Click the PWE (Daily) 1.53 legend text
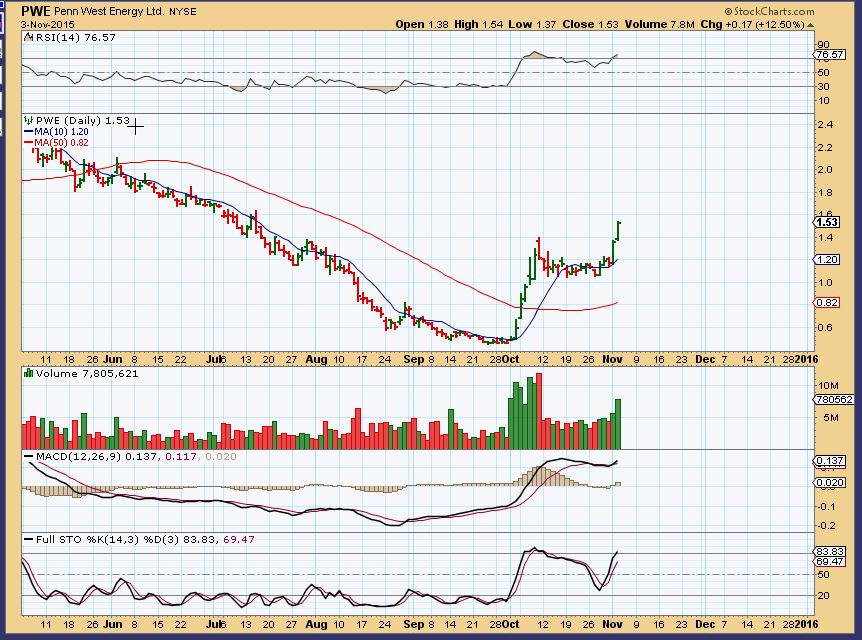The height and width of the screenshot is (640, 862). click(x=83, y=120)
